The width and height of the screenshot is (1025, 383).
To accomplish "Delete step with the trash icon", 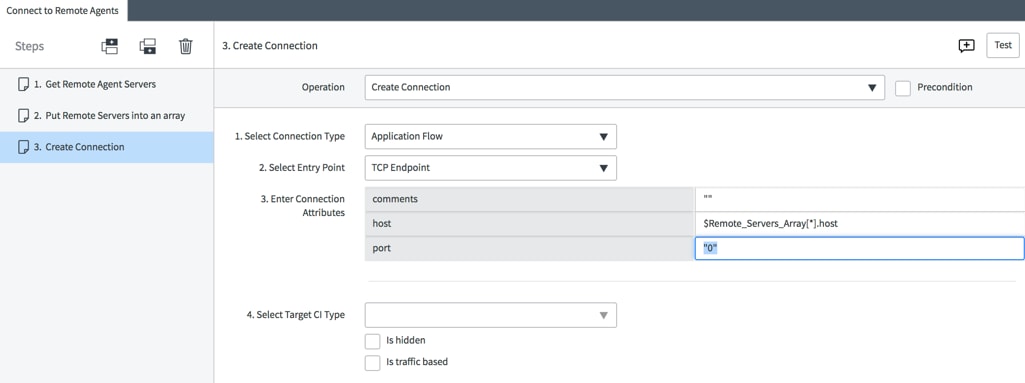I will [x=186, y=46].
